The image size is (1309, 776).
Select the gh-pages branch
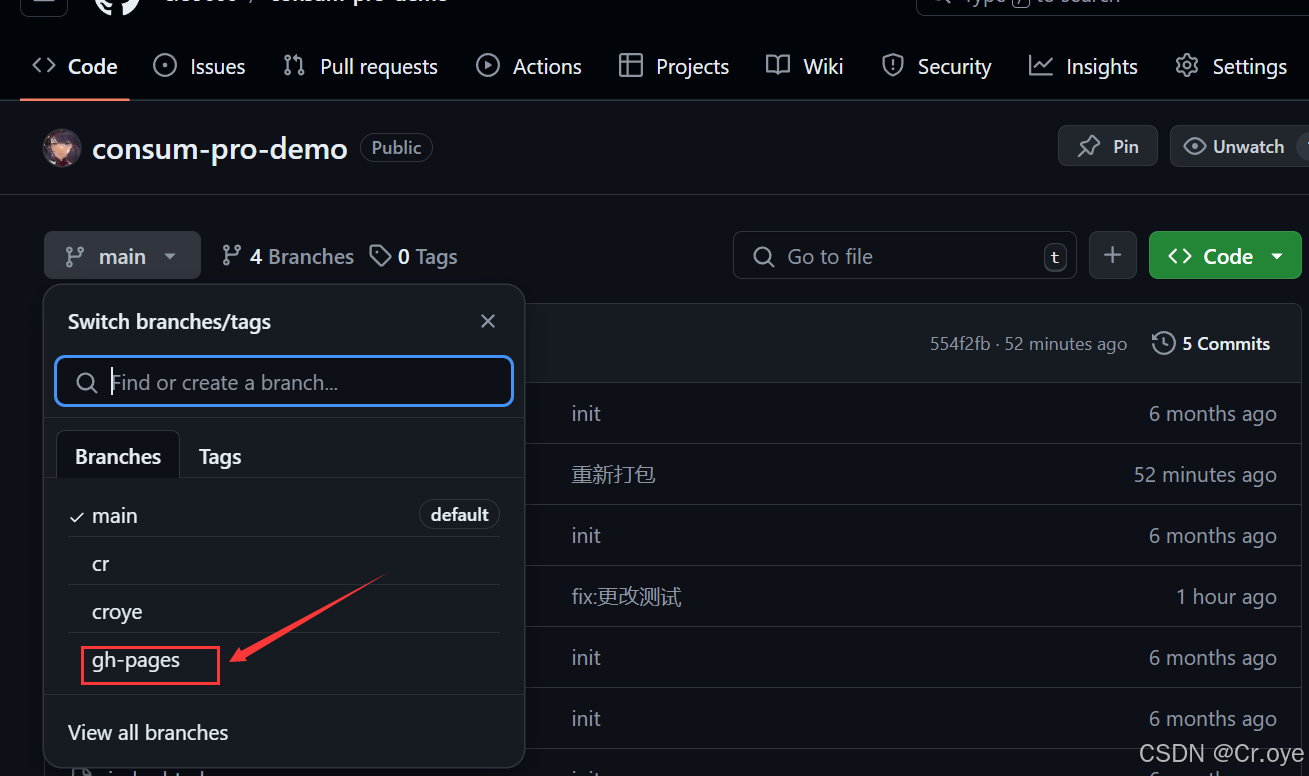pyautogui.click(x=284, y=659)
